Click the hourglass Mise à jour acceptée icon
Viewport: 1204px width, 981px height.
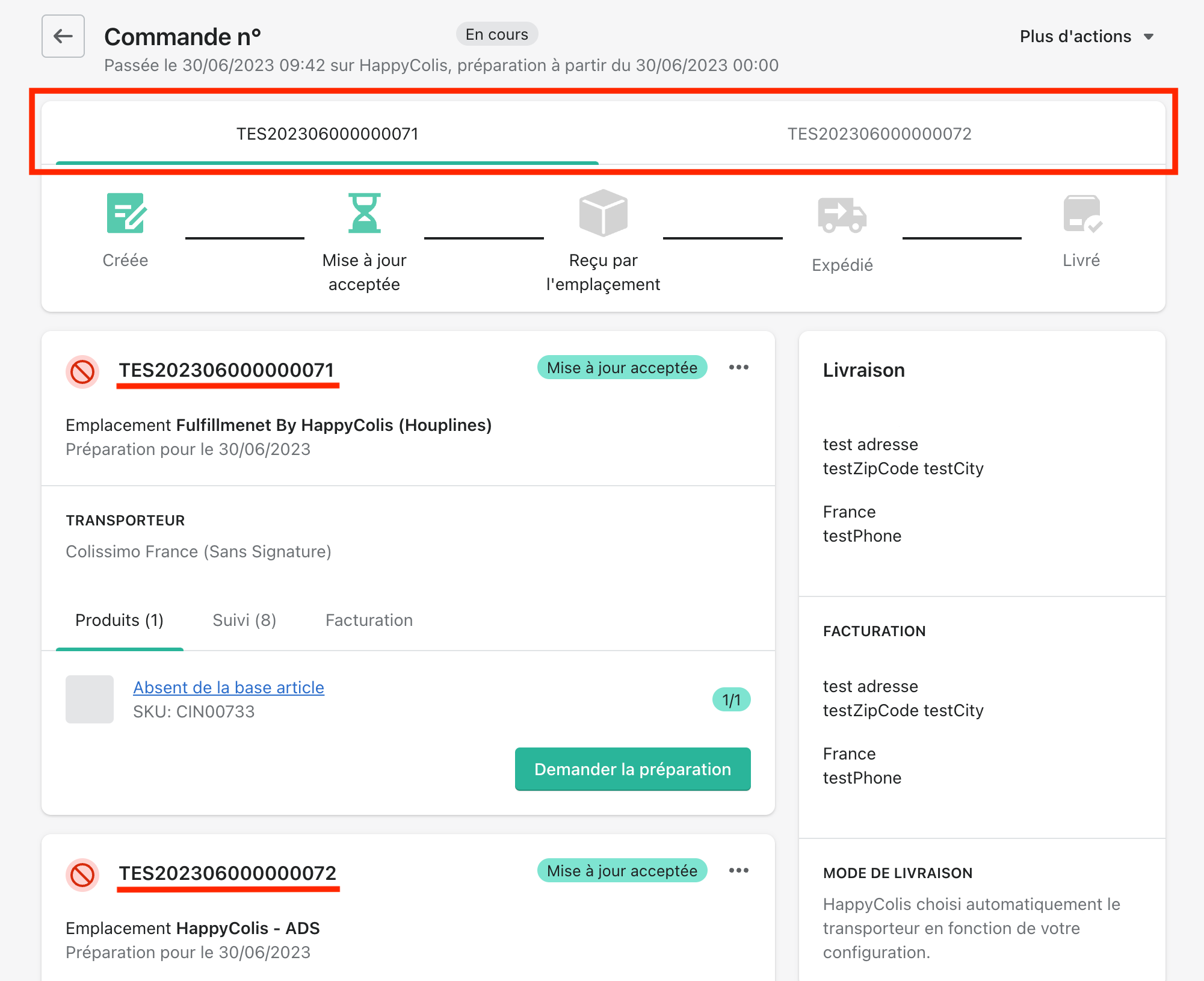(364, 213)
